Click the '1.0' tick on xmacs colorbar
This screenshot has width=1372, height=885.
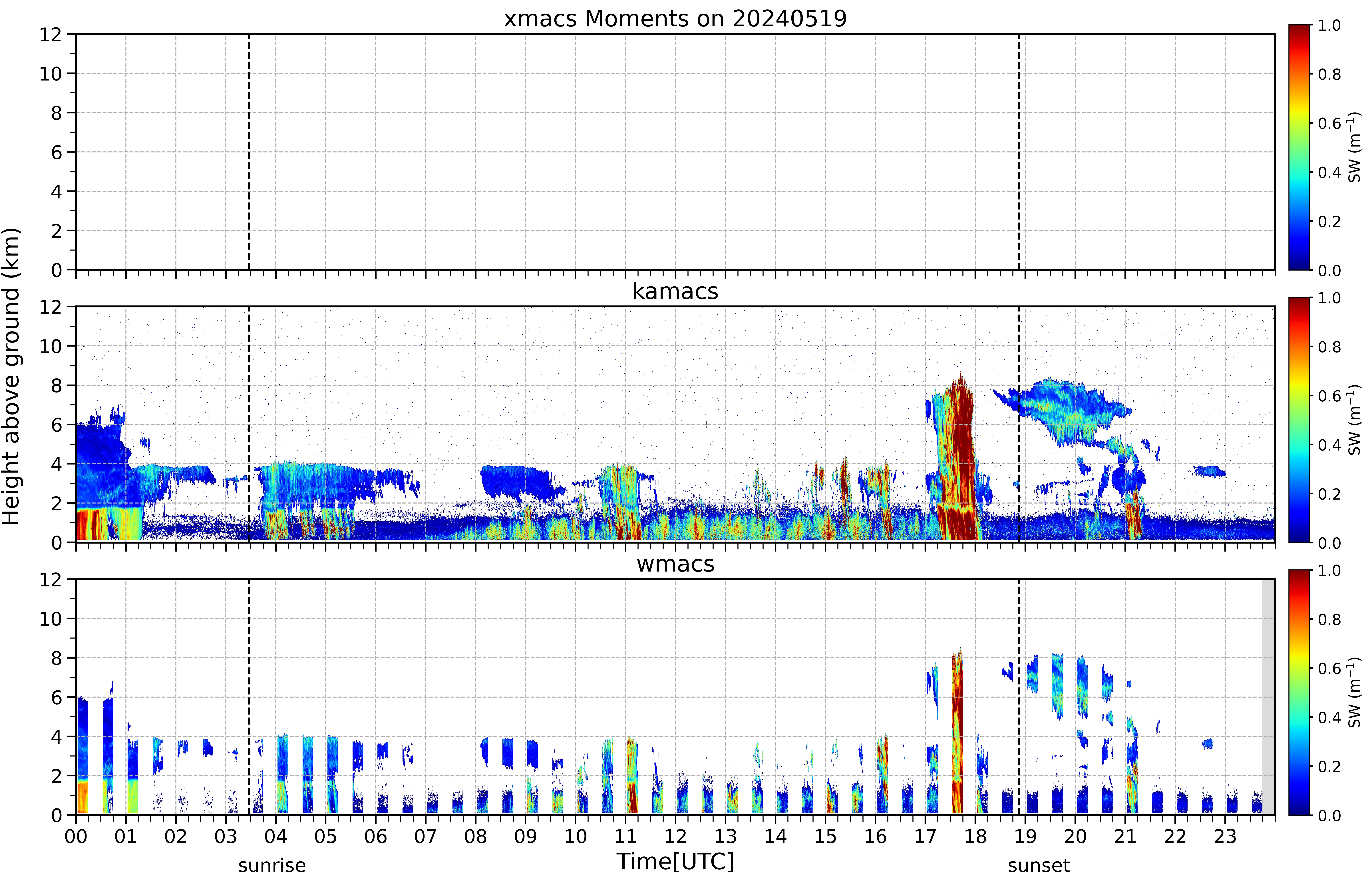[1329, 25]
